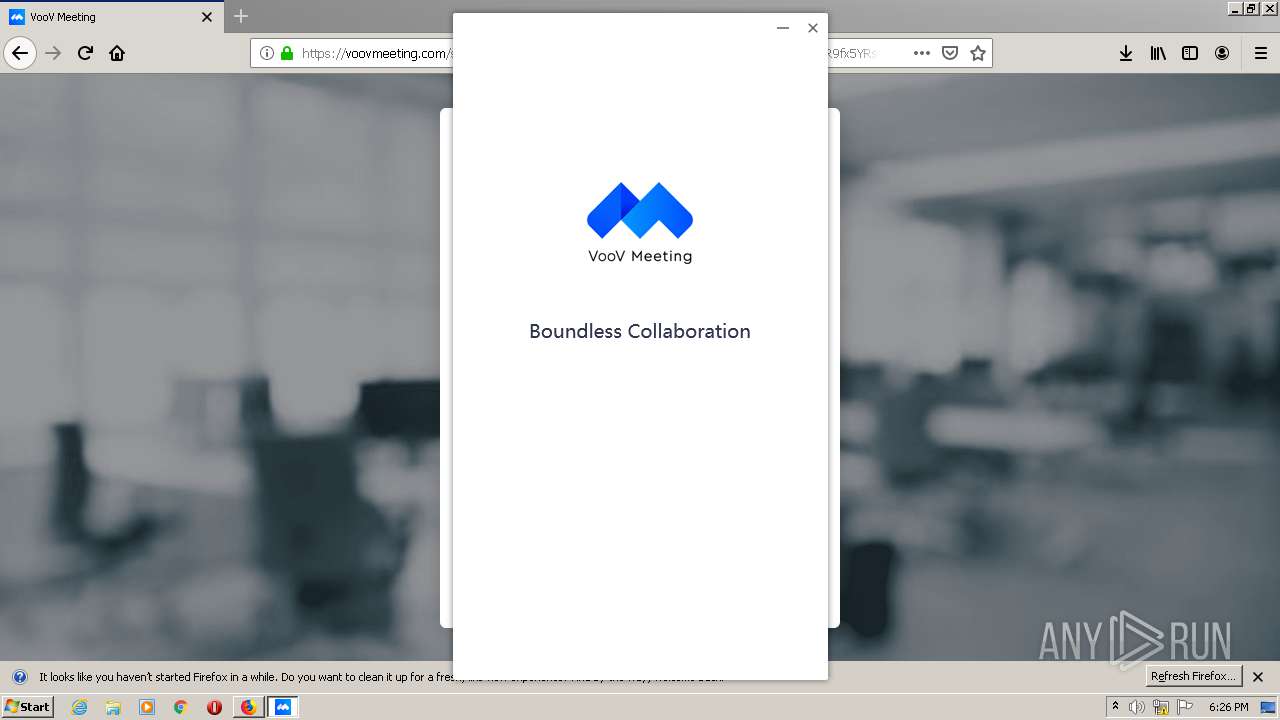Viewport: 1280px width, 720px height.
Task: Restore down the Firefox window
Action: [1251, 8]
